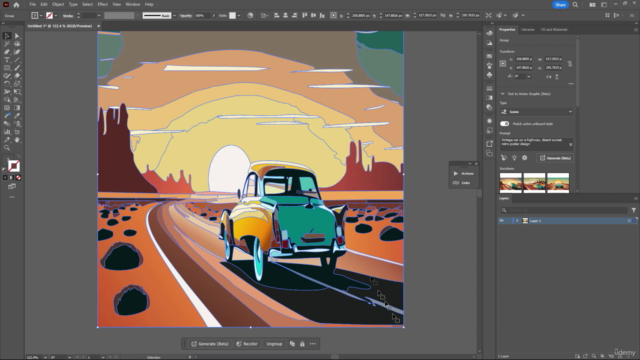The width and height of the screenshot is (640, 360).
Task: Open the Type dropdown showing Scene
Action: coord(536,112)
